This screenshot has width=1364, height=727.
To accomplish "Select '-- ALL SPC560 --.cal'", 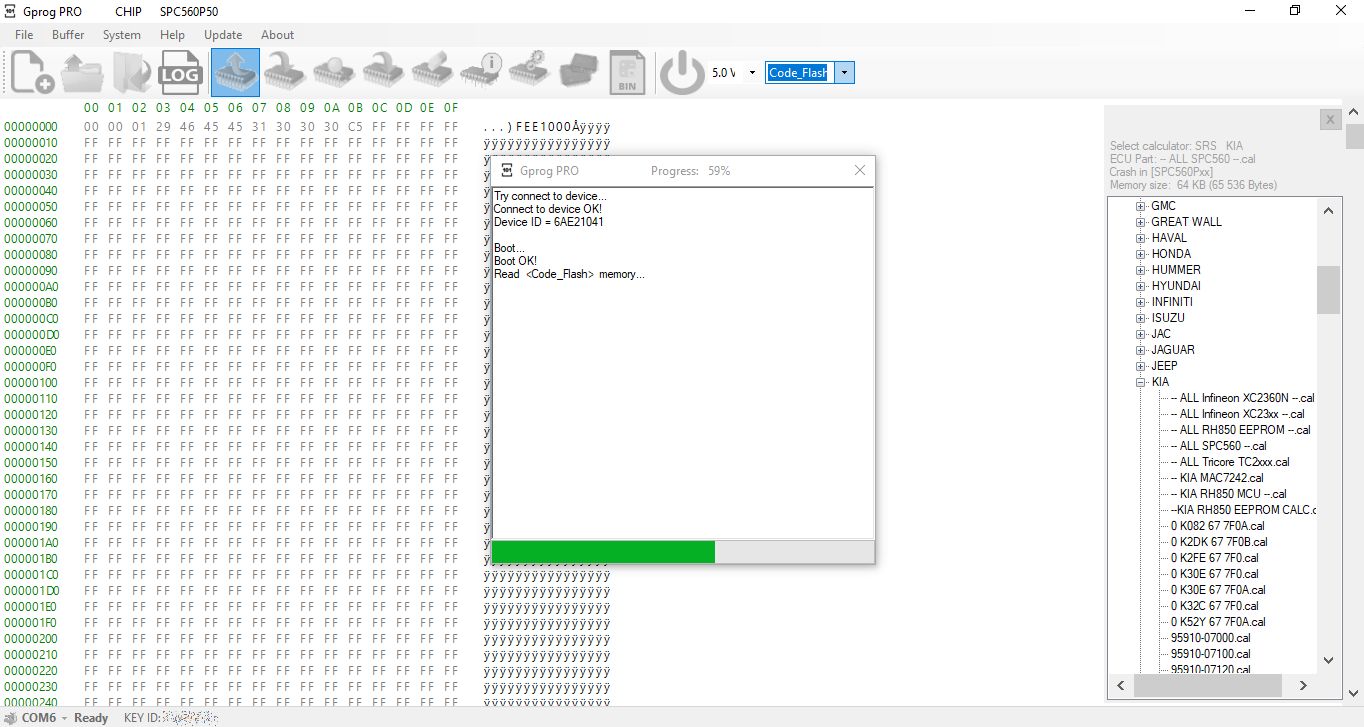I will [x=1218, y=446].
